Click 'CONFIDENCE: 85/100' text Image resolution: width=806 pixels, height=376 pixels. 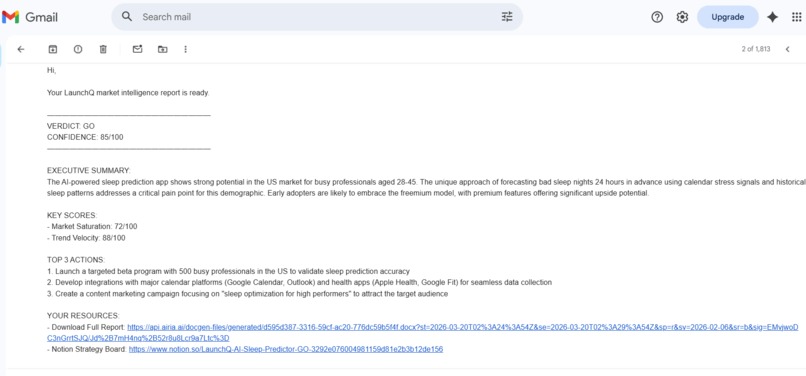point(85,137)
